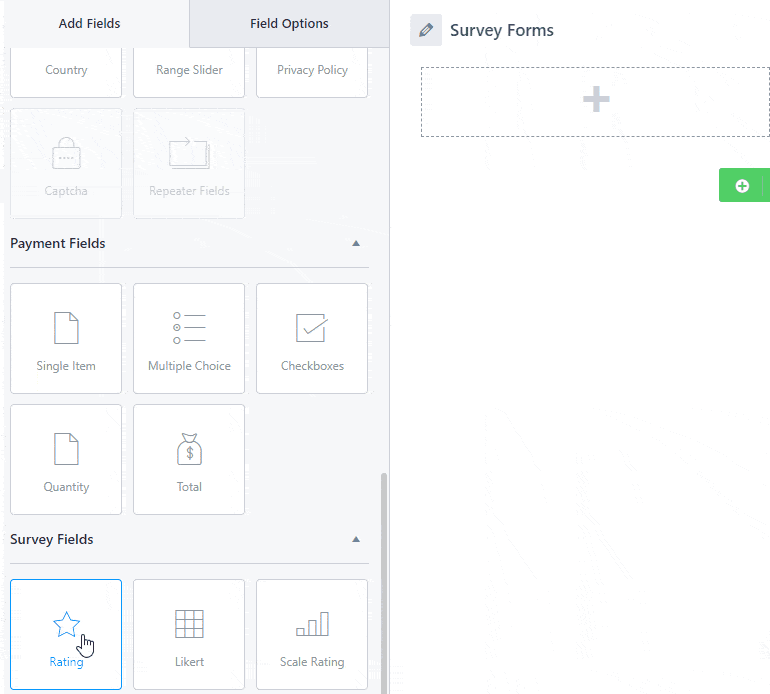The height and width of the screenshot is (694, 770).
Task: Add the Checkboxes payment field
Action: click(x=312, y=338)
